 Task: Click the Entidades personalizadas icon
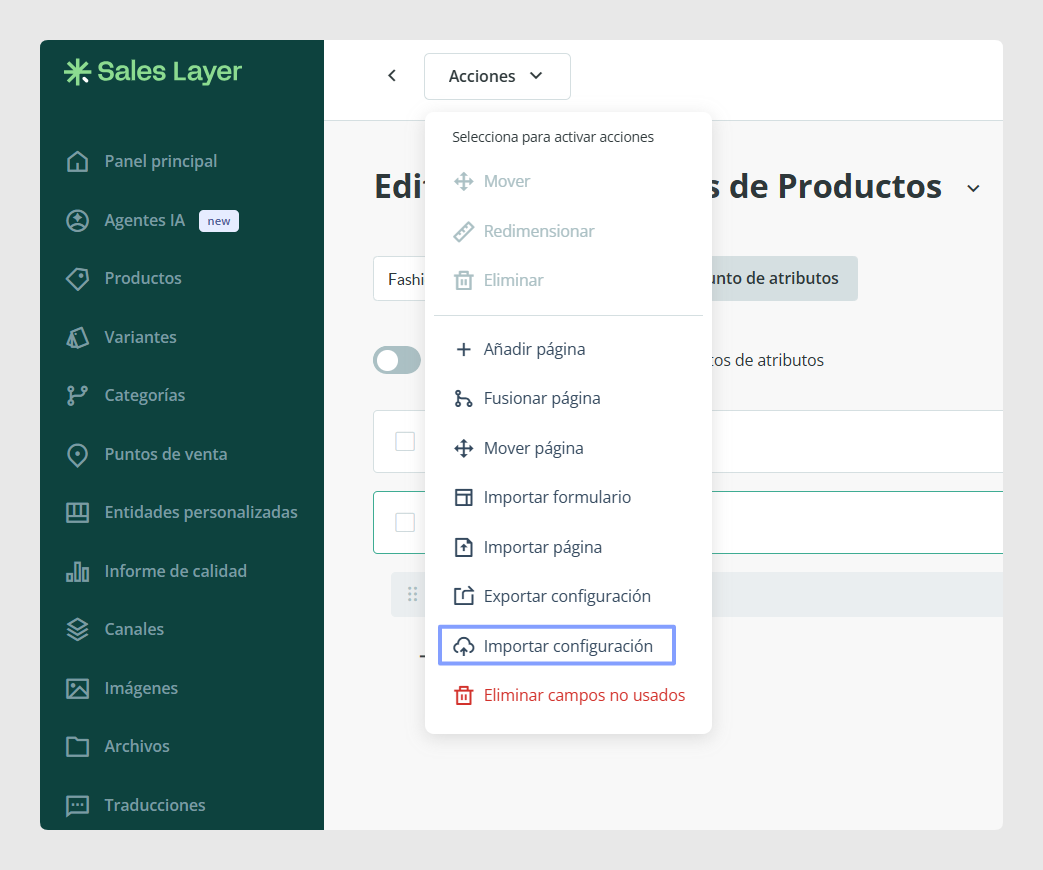(77, 512)
